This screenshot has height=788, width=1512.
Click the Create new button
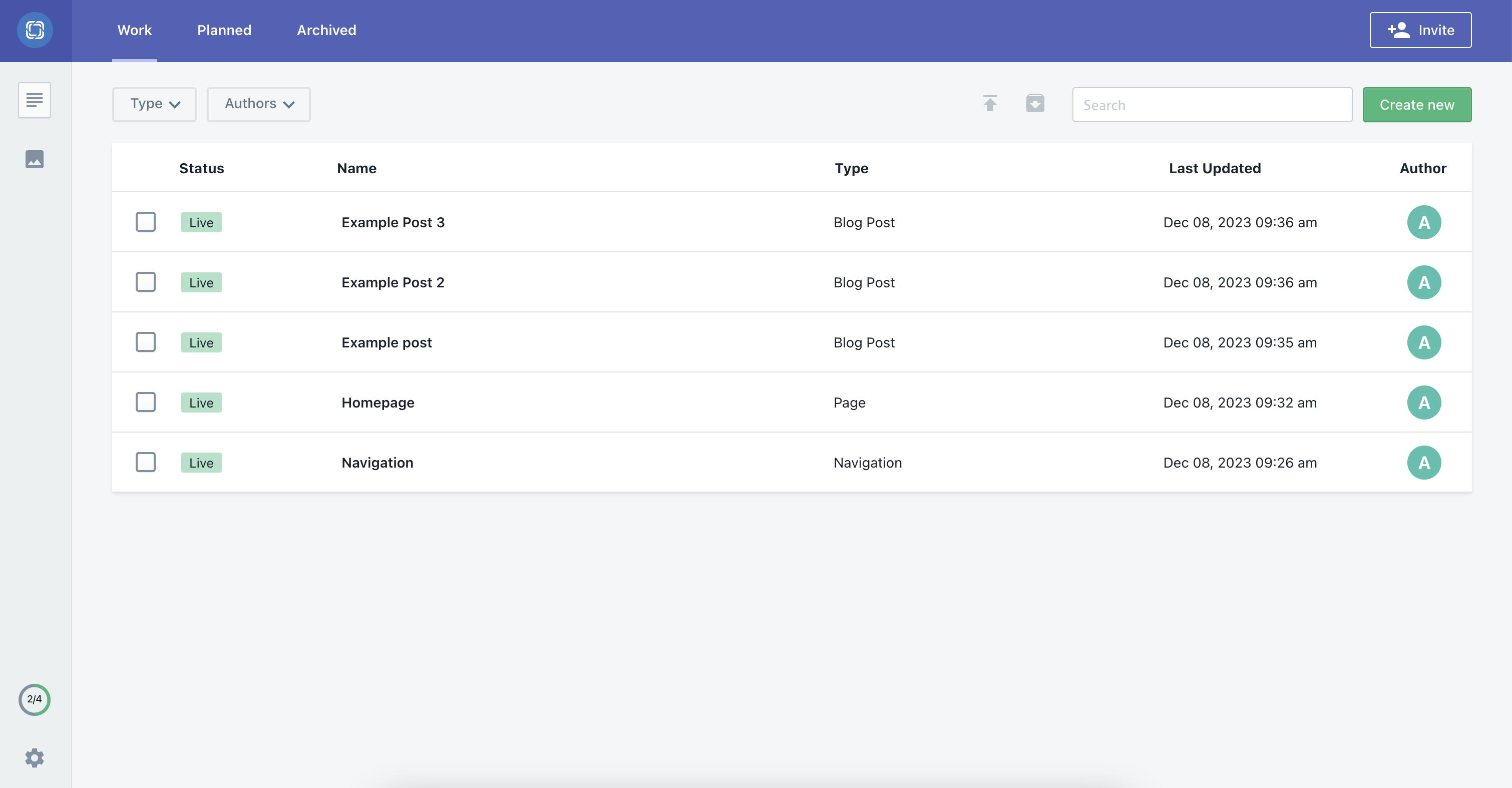click(1417, 105)
